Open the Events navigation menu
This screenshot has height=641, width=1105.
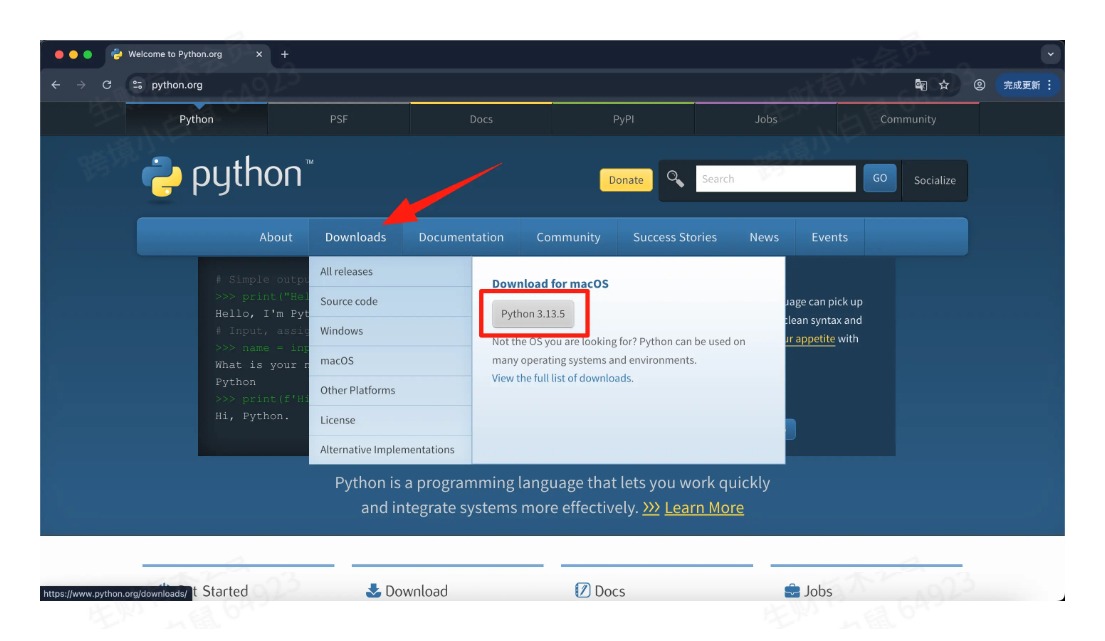tap(829, 237)
